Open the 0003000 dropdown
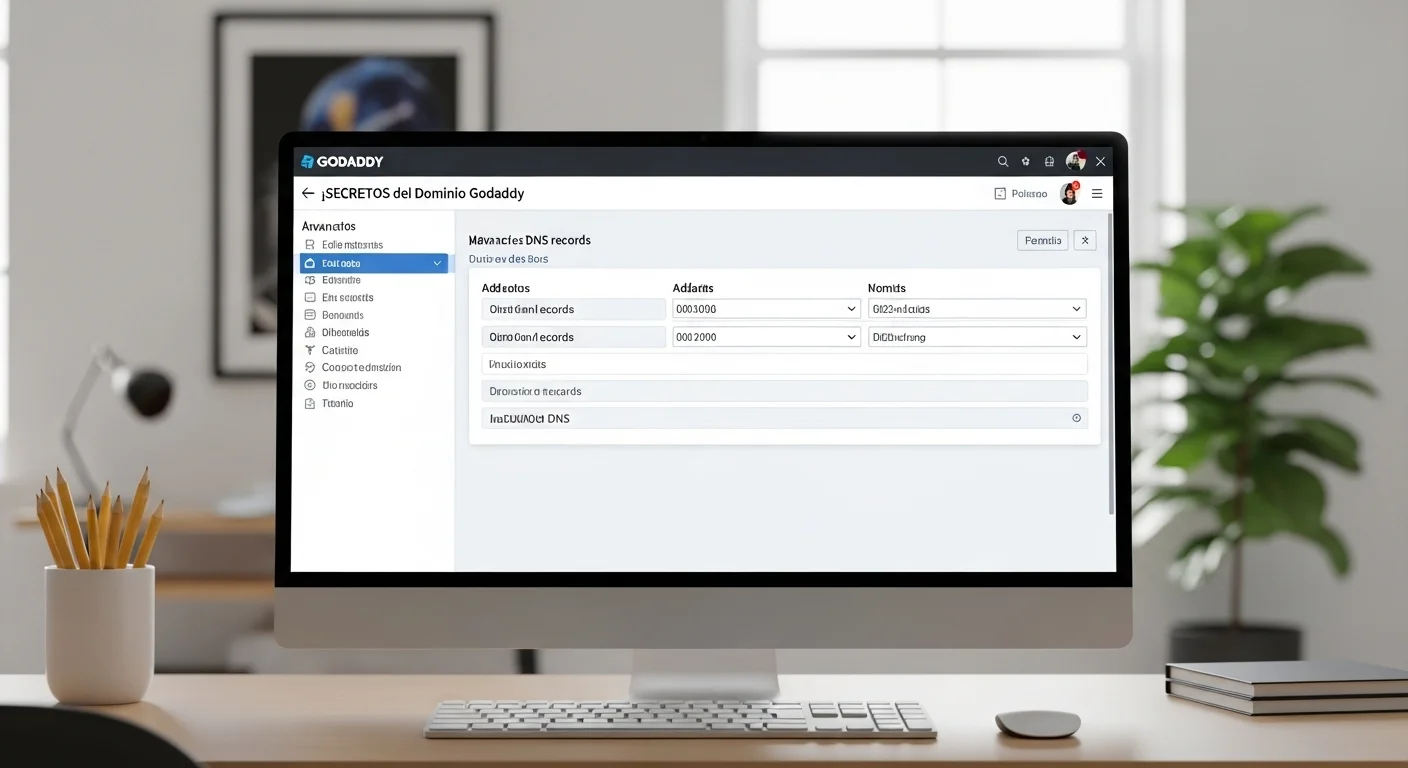This screenshot has width=1408, height=768. 766,309
